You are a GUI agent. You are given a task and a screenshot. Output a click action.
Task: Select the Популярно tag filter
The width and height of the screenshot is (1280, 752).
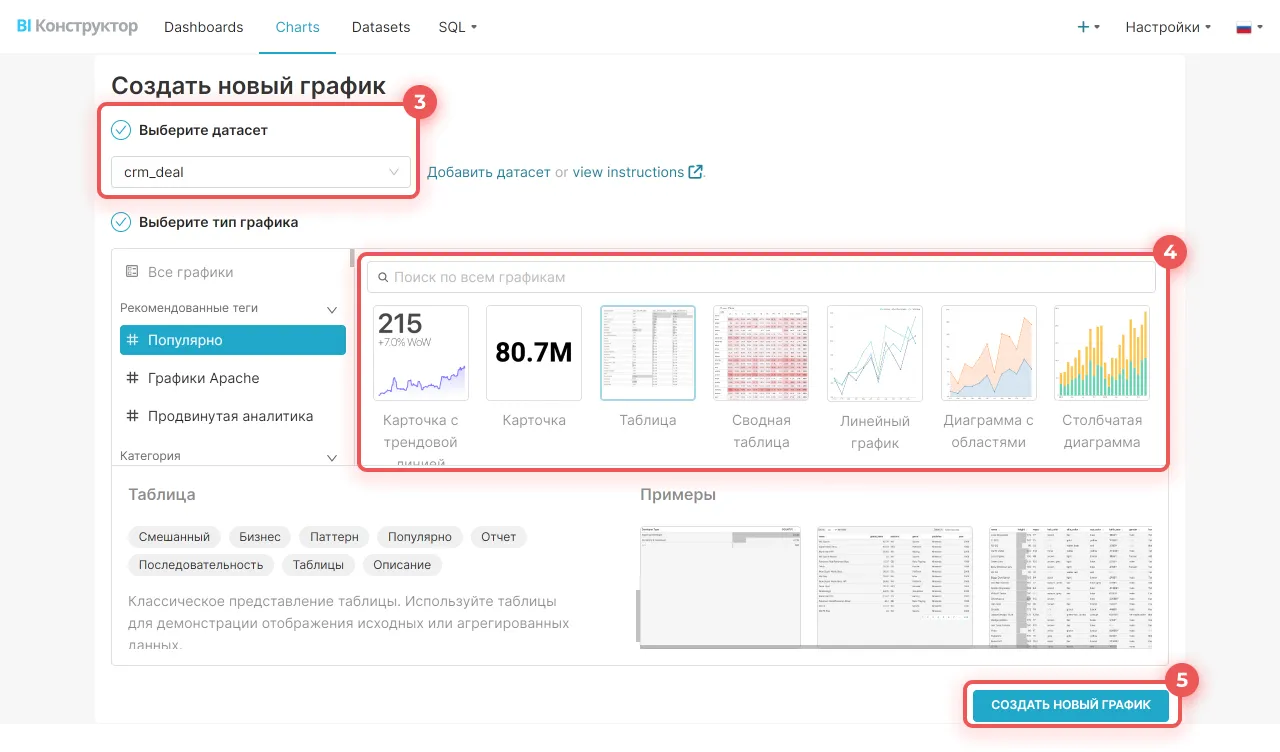point(233,340)
